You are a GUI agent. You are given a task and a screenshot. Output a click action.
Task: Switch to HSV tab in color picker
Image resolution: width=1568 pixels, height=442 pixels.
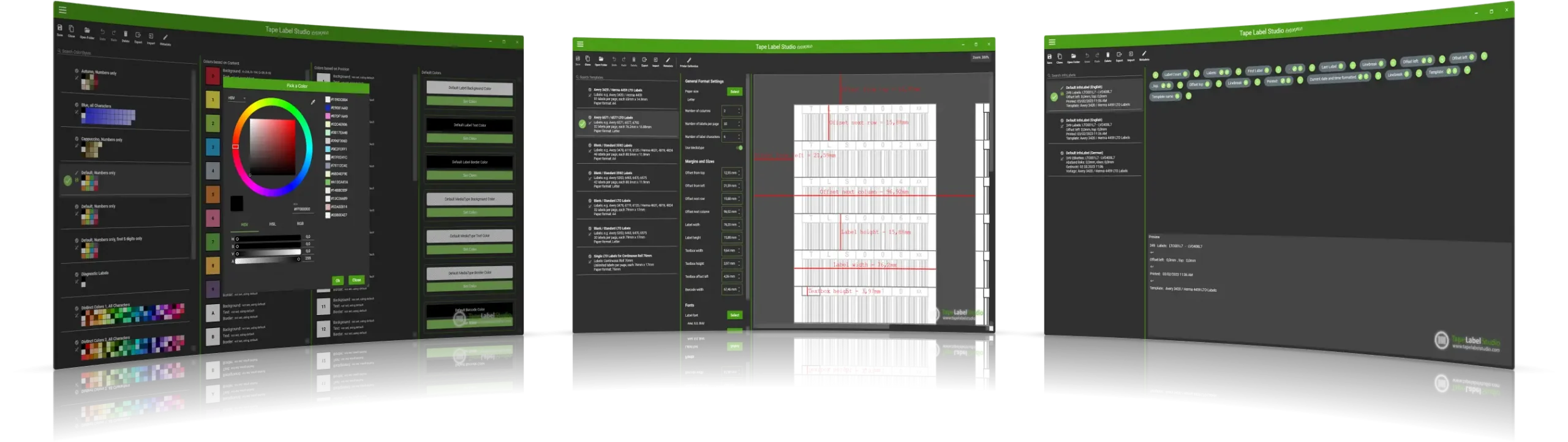point(244,224)
